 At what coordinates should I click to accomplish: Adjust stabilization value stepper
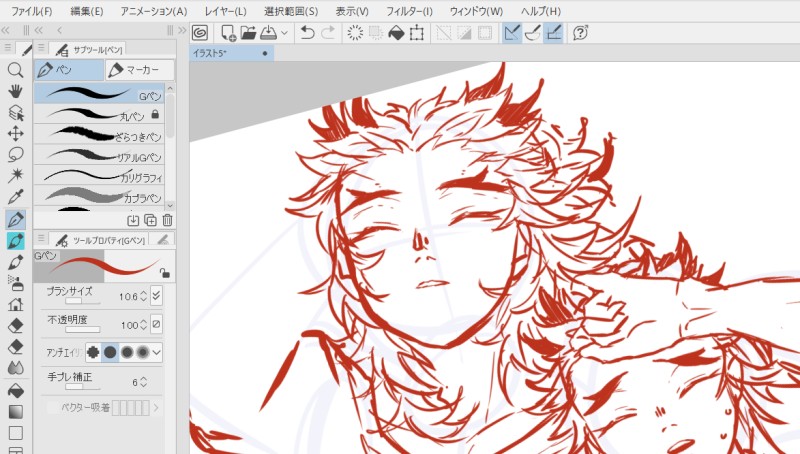pyautogui.click(x=143, y=382)
